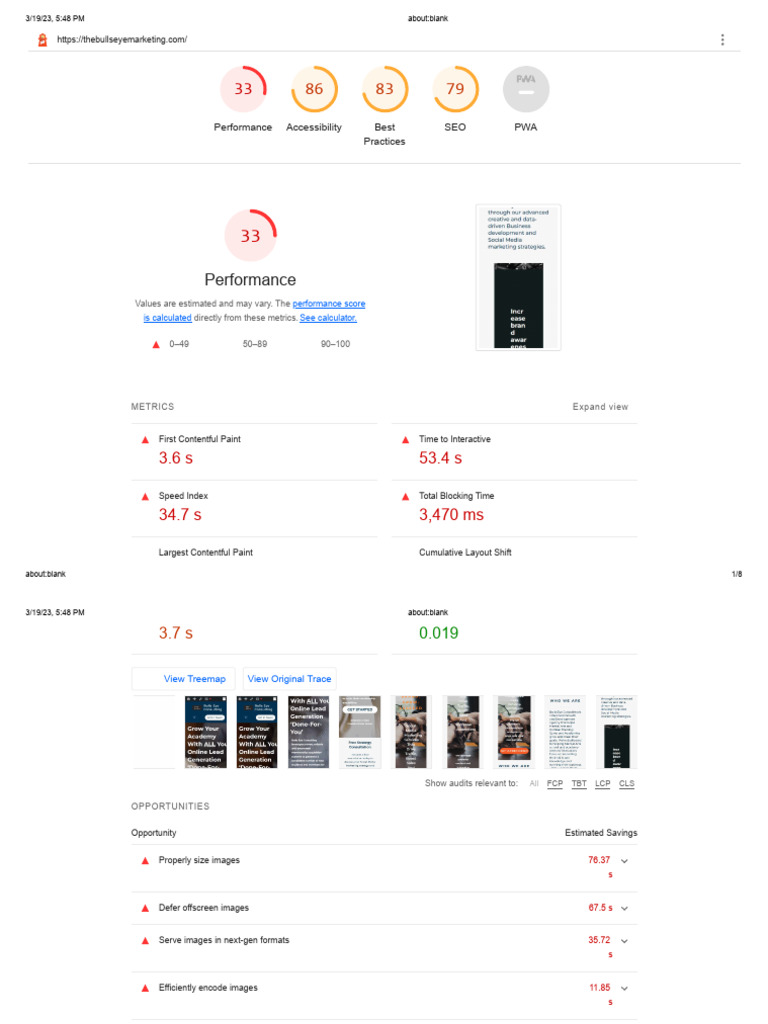Select the Performance score gauge 33
Viewport: 768px width, 1024px height.
tap(243, 89)
